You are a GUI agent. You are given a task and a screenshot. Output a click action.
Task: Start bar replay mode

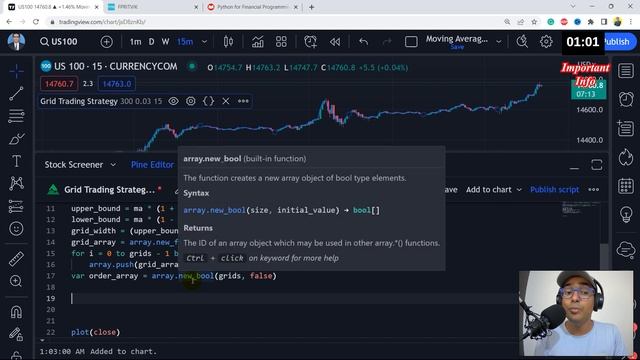(x=335, y=42)
